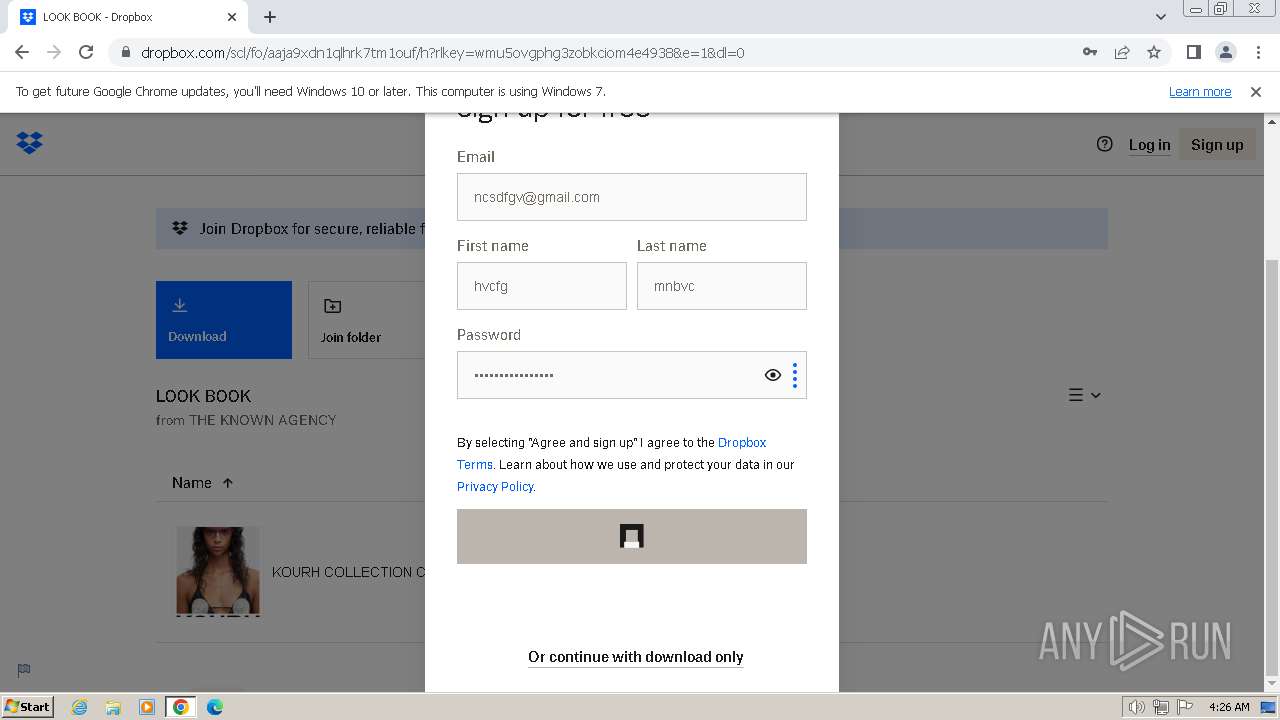Click the report flag icon at page bottom
Screen dimensions: 1280x720
coord(24,670)
